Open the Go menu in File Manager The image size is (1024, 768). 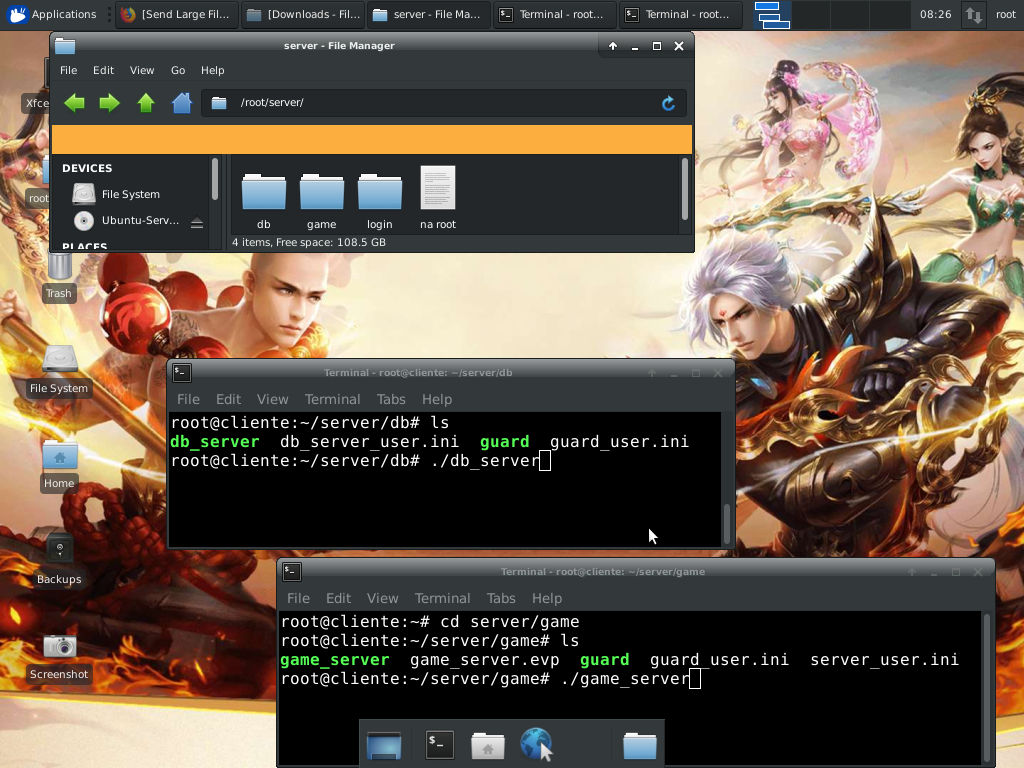[178, 70]
